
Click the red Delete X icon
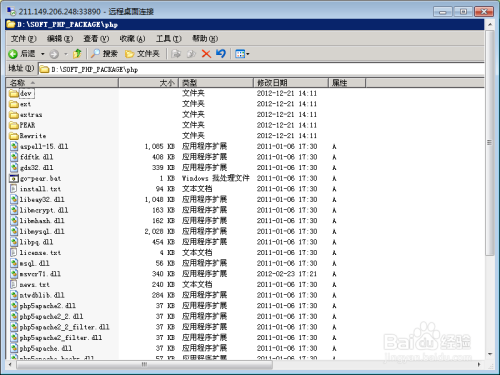click(x=206, y=54)
